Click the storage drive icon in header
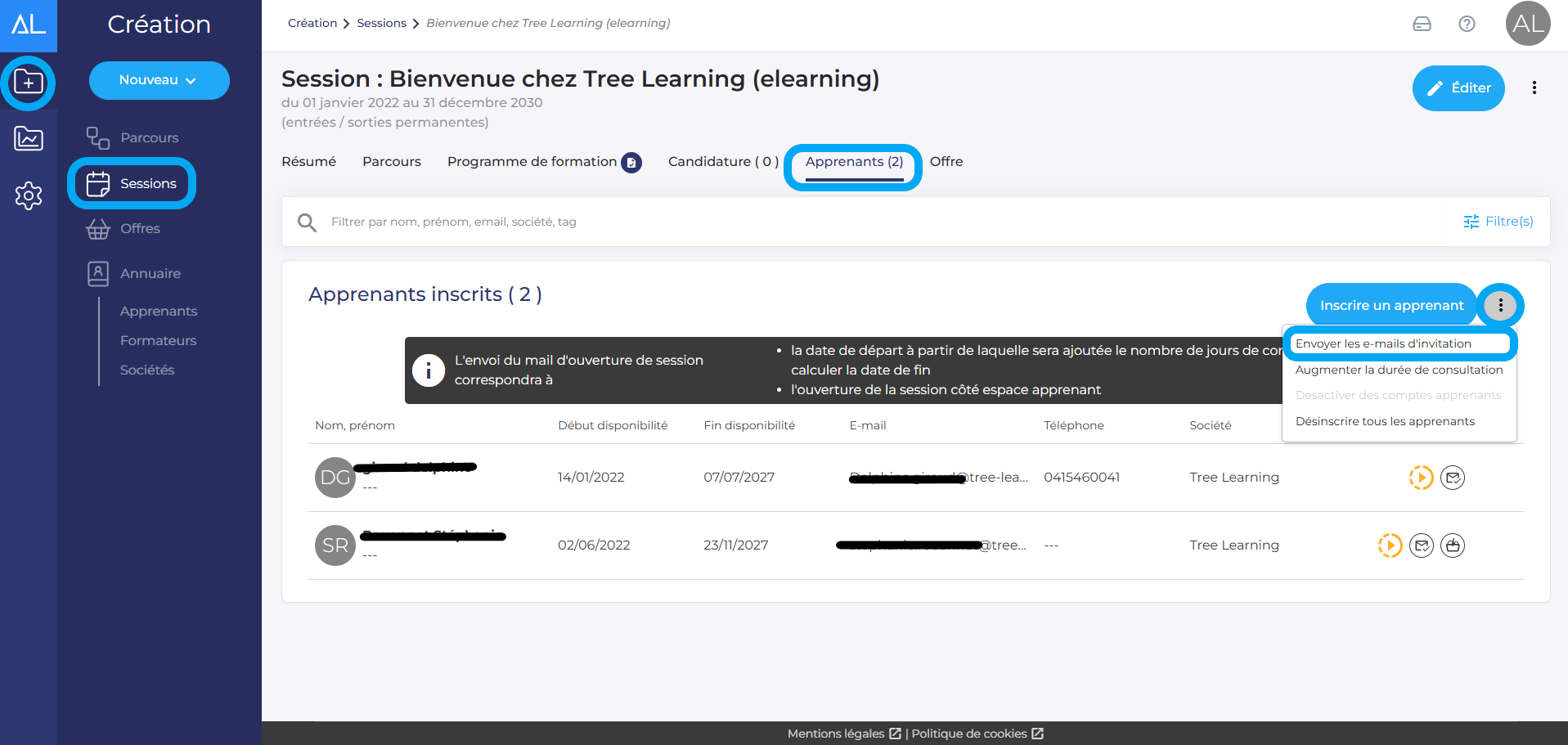Screen dimensions: 1568x745 [1422, 24]
